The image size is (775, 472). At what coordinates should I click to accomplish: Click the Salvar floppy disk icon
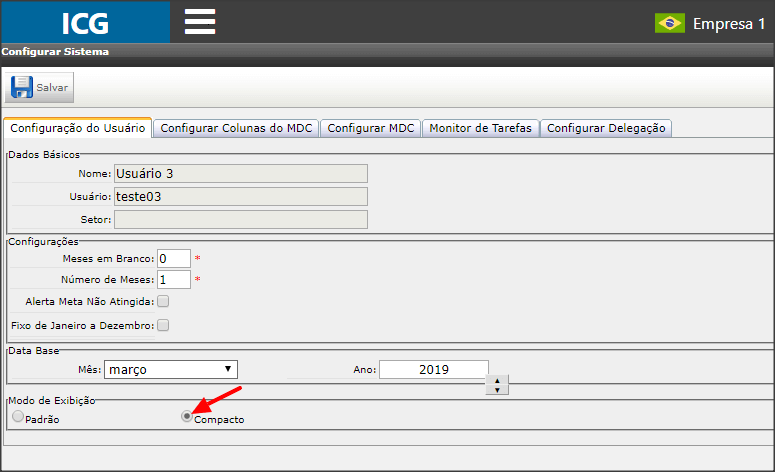(22, 87)
